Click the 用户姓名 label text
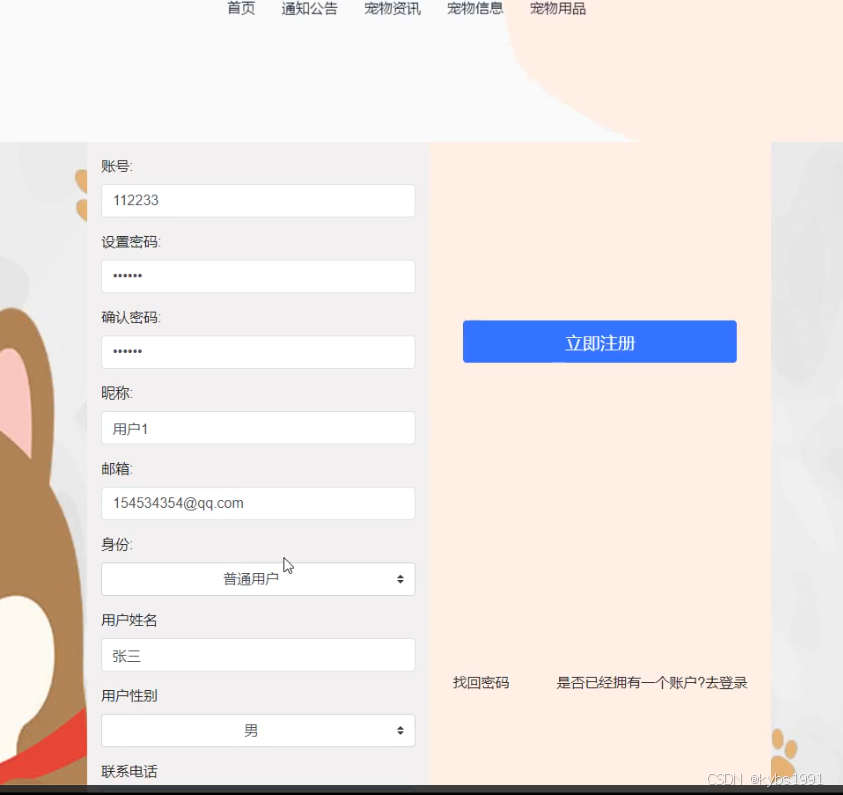Viewport: 843px width, 795px height. coord(129,620)
